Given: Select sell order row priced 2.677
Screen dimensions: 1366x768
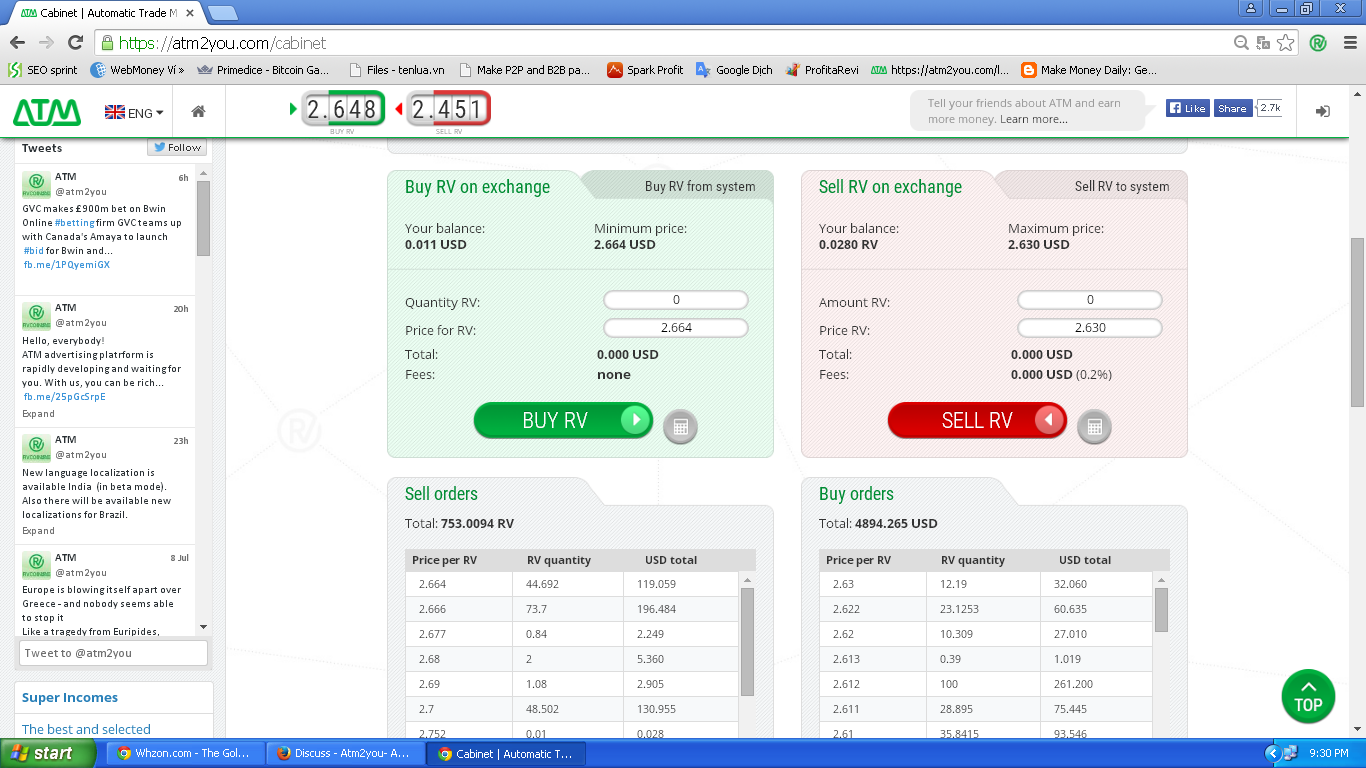Looking at the screenshot, I should point(572,634).
